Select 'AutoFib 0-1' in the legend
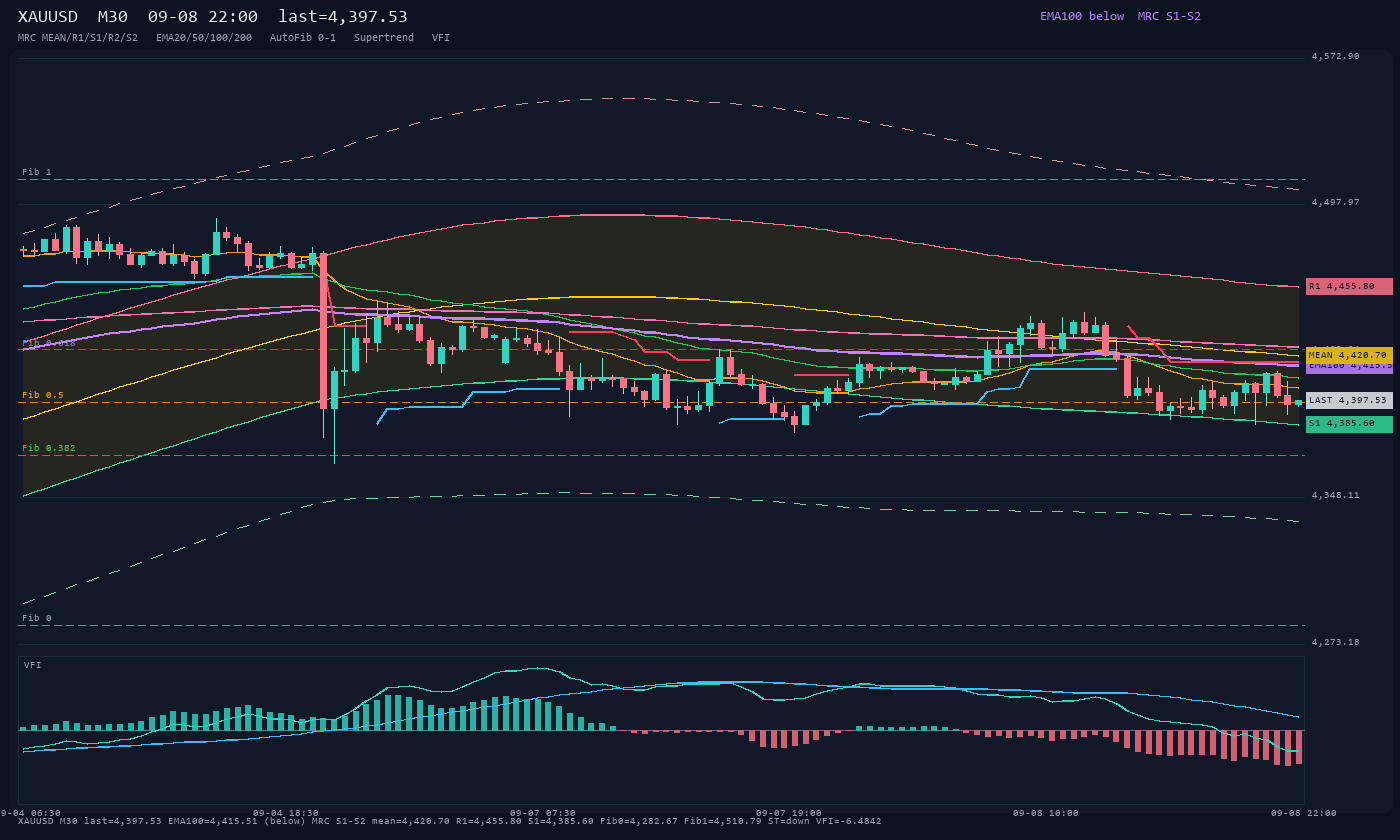 (303, 37)
